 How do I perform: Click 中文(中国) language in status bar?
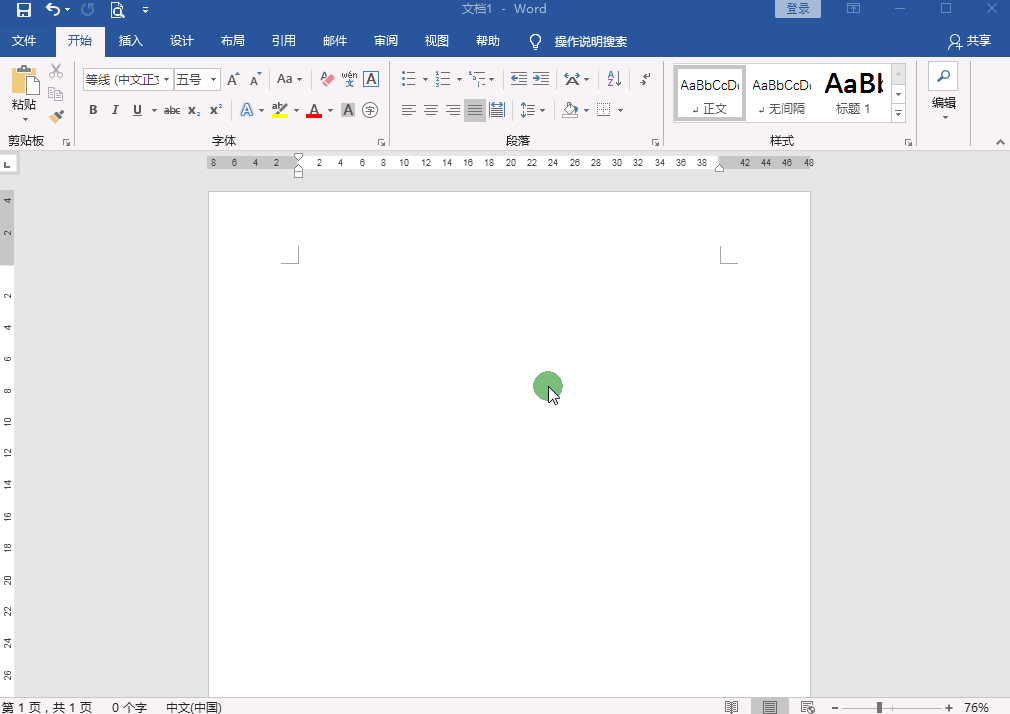click(x=194, y=708)
